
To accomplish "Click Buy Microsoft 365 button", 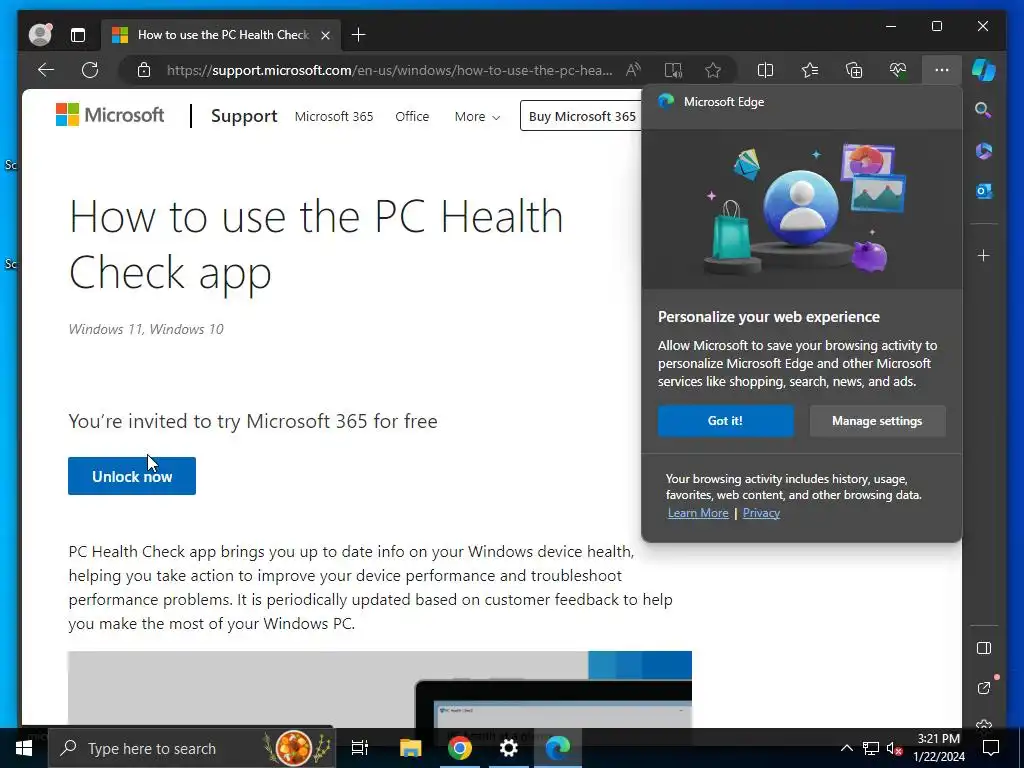I will tap(581, 116).
